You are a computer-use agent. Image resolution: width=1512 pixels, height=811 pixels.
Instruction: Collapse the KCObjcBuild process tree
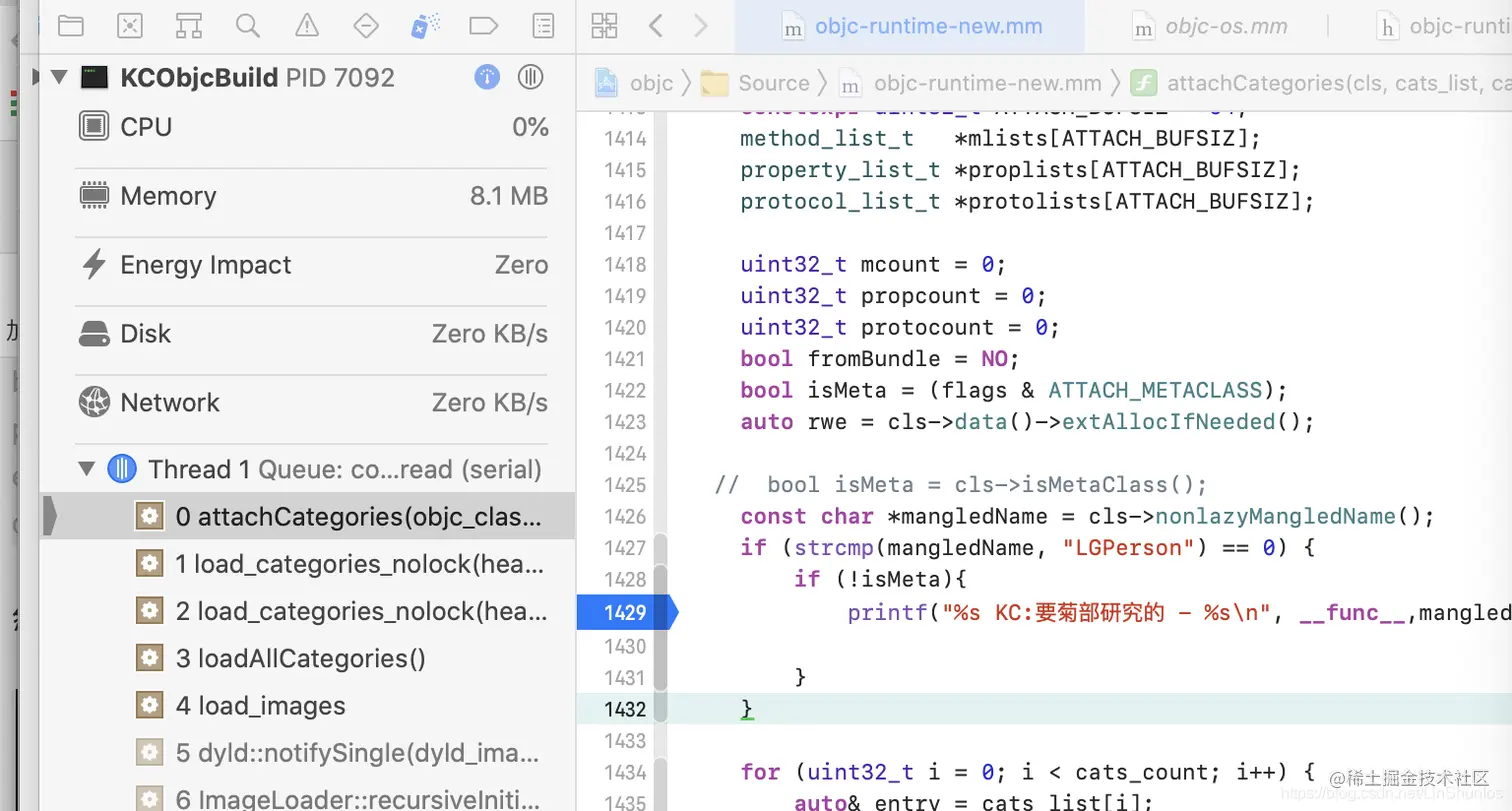coord(58,77)
